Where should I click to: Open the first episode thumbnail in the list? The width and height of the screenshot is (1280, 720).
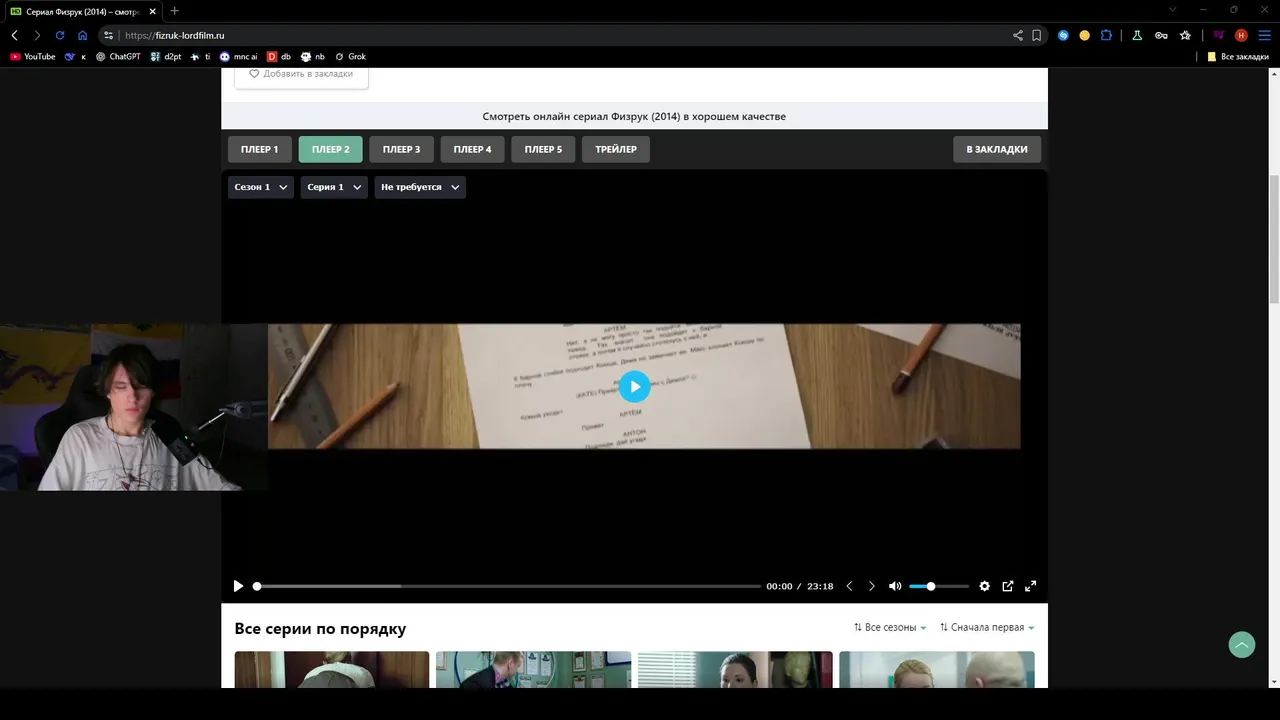tap(332, 669)
